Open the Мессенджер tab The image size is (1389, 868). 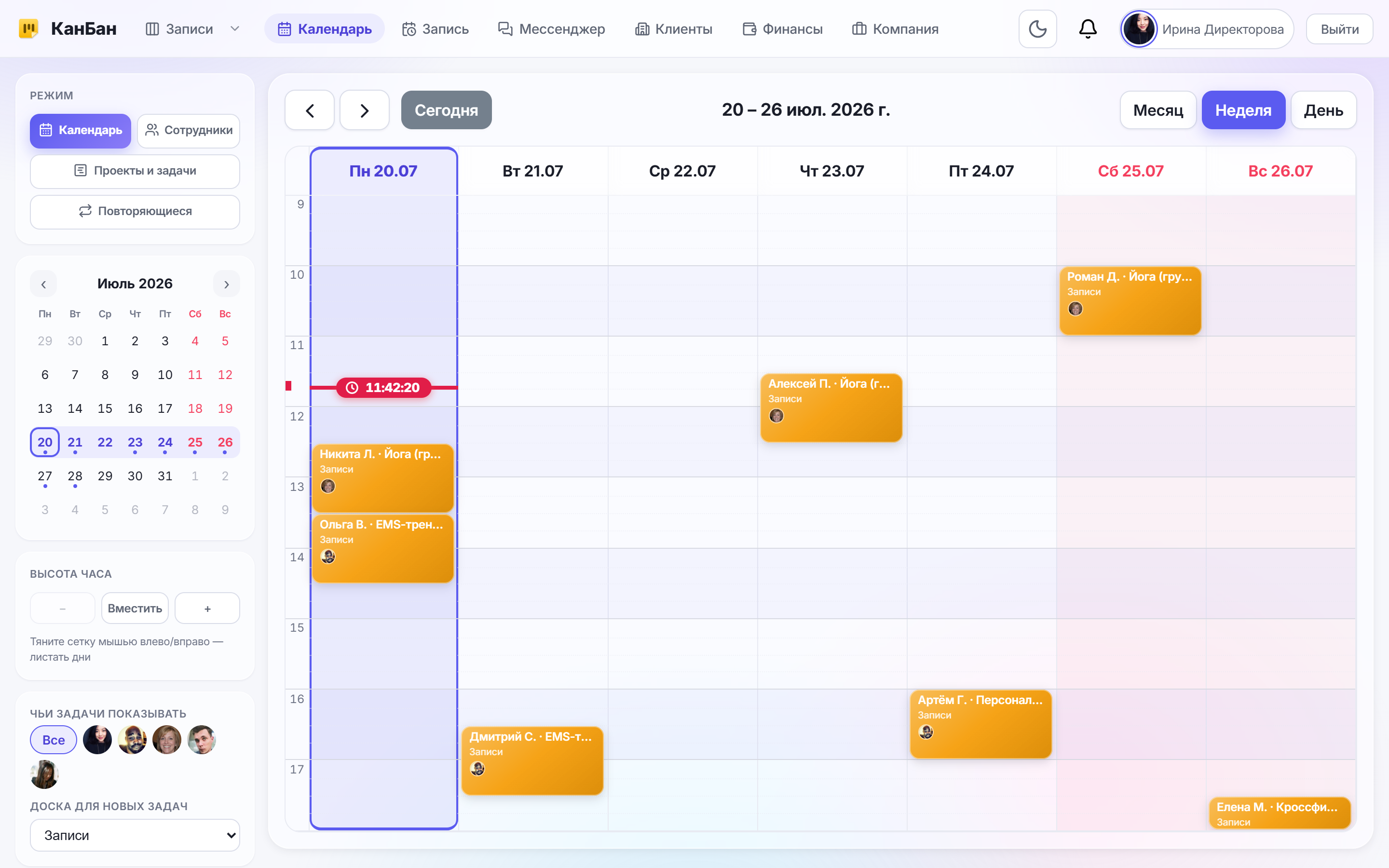[x=551, y=29]
